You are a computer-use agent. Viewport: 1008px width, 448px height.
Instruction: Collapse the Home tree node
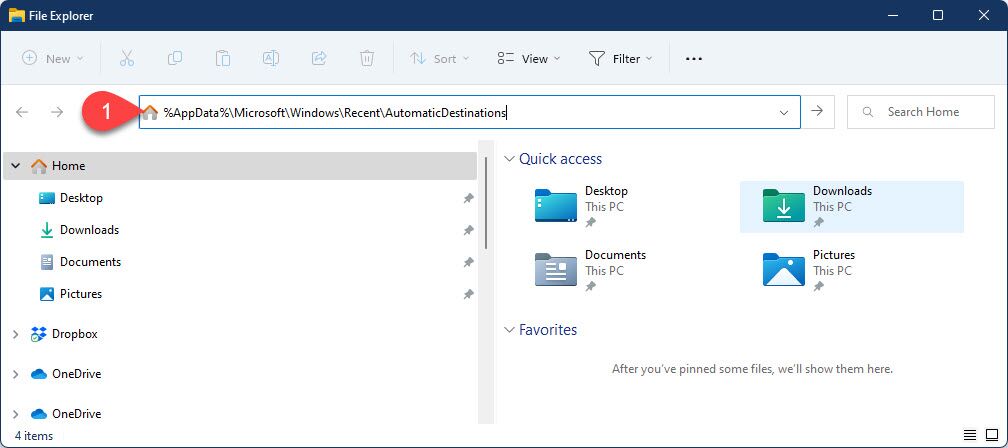point(16,166)
